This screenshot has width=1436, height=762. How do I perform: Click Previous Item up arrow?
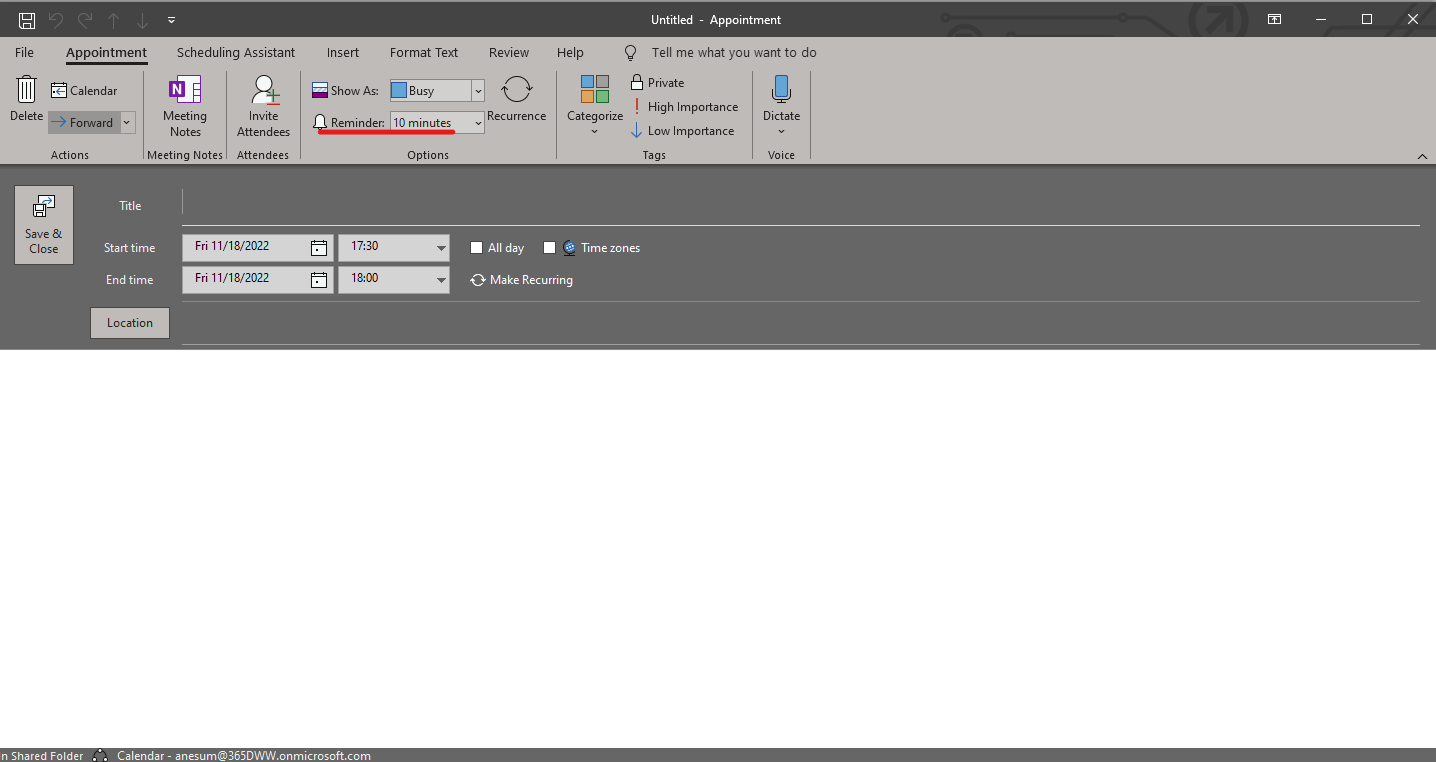(114, 20)
